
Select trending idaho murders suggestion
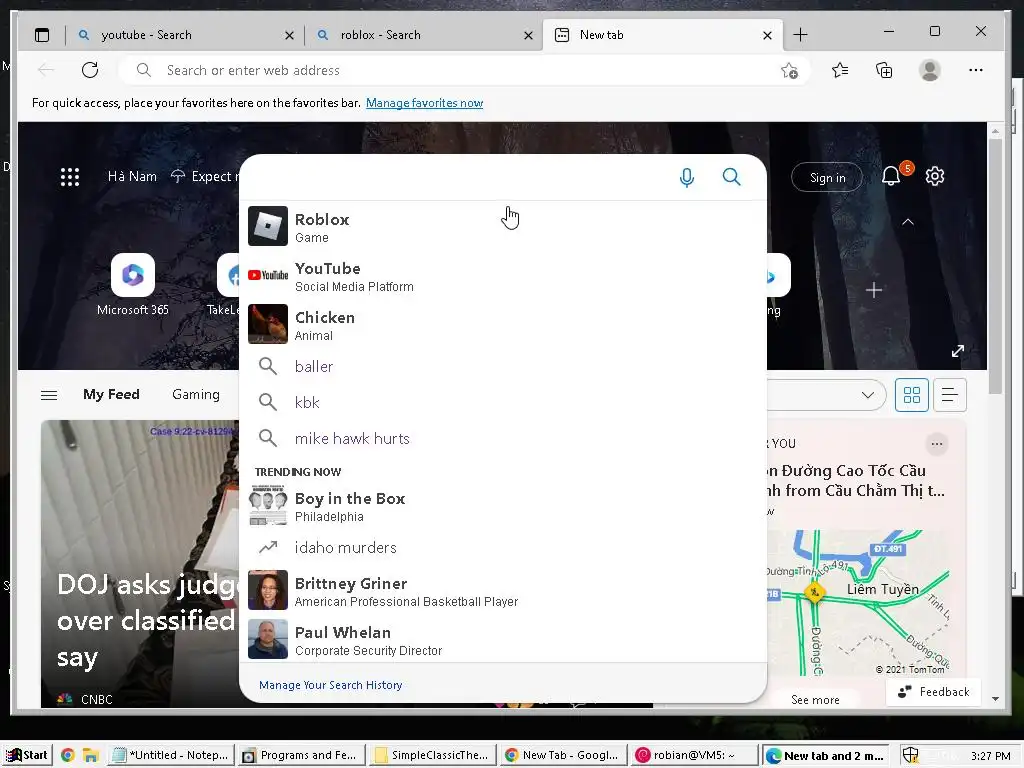click(x=503, y=547)
